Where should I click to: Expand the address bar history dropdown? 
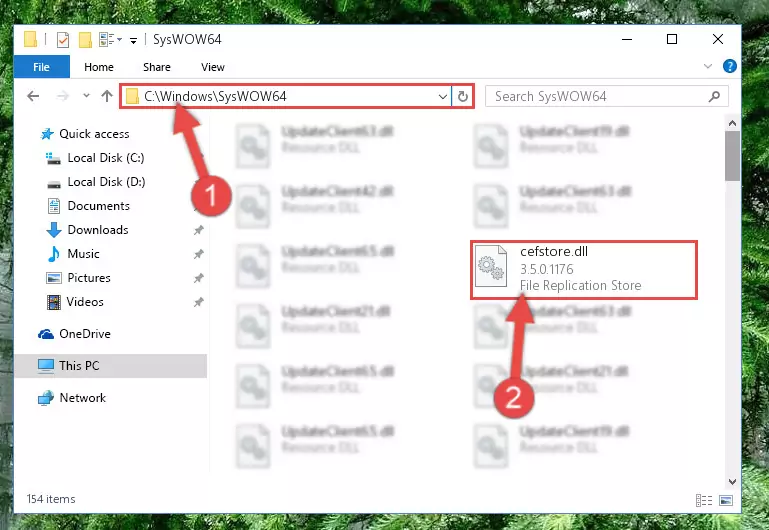pos(442,97)
